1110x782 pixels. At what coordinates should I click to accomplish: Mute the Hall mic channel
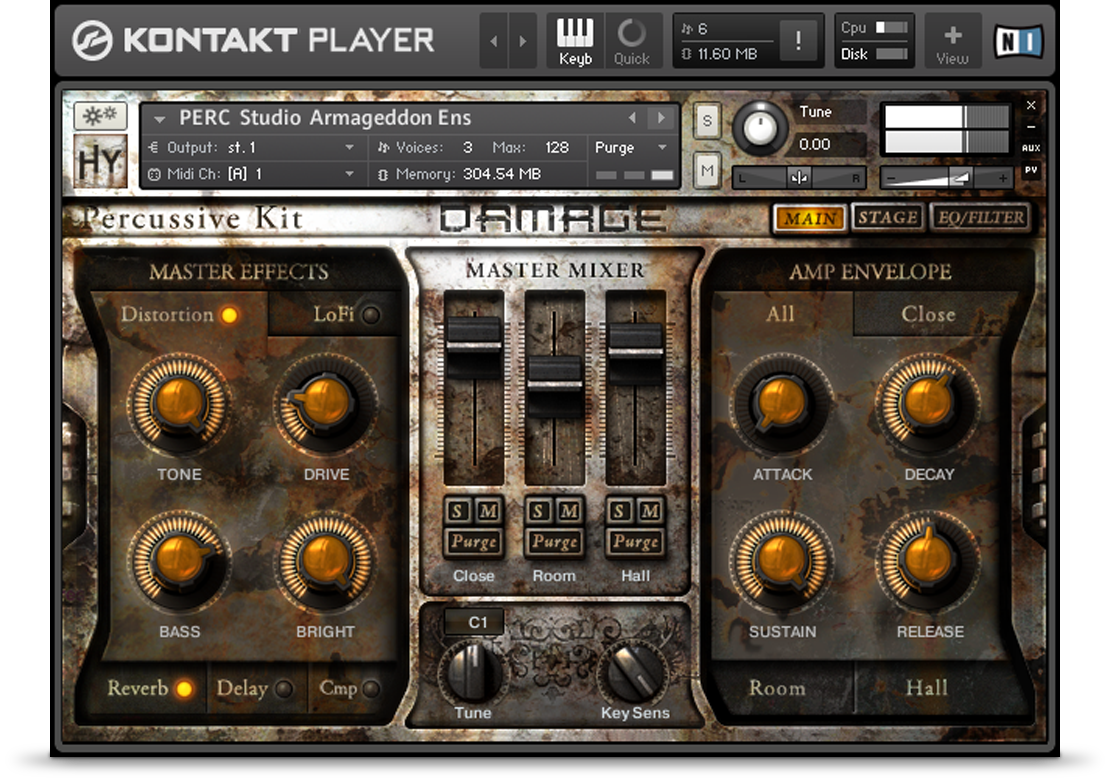(650, 511)
